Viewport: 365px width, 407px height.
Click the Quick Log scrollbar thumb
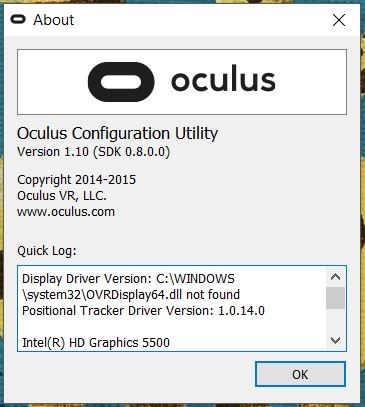[335, 298]
